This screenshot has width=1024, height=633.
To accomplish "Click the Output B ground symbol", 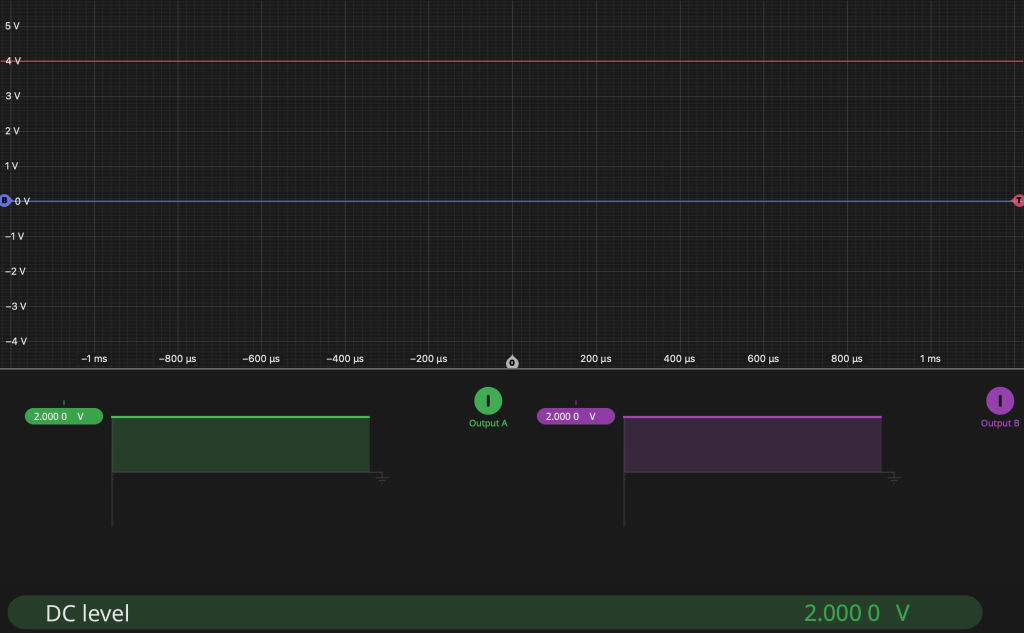I will [x=894, y=479].
